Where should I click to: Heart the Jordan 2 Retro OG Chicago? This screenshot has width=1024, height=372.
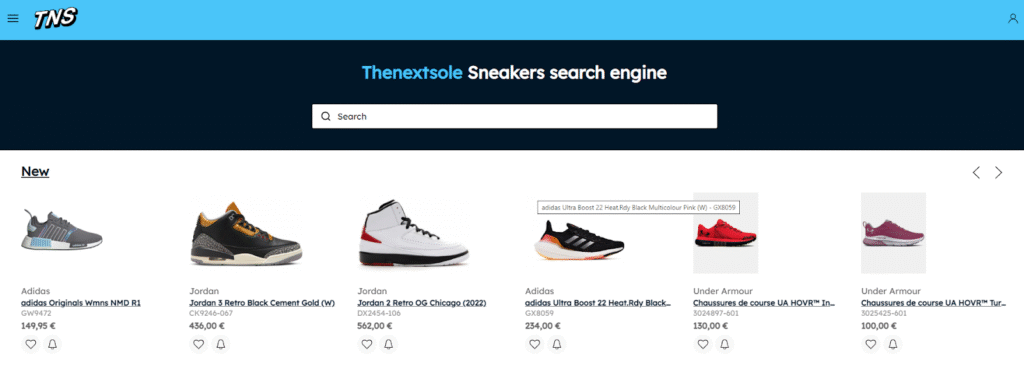coord(366,344)
